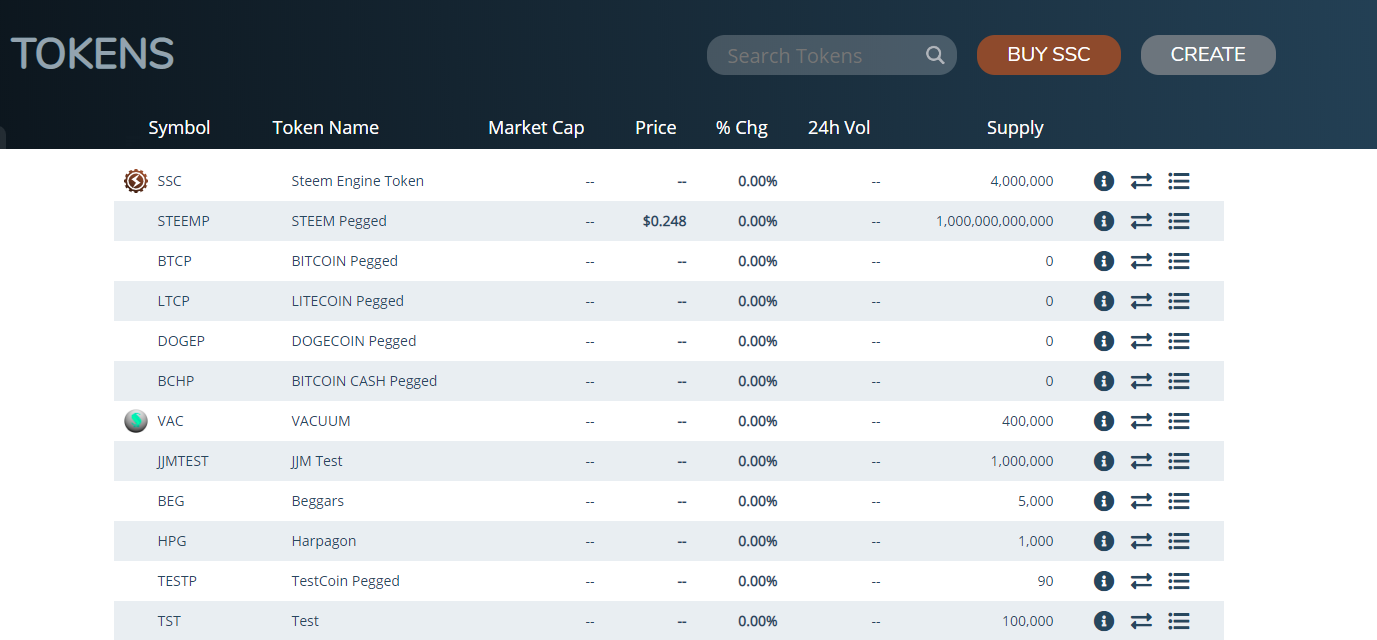The image size is (1377, 640).
Task: Click the CREATE token button
Action: 1208,55
